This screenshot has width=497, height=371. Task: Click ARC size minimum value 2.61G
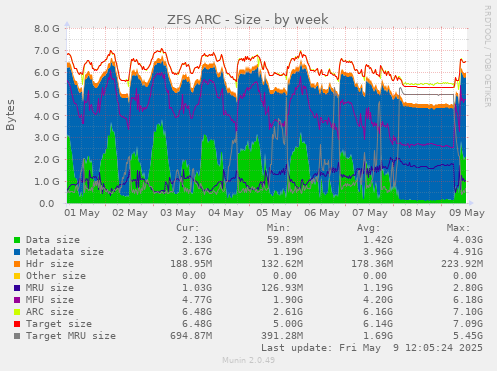(x=288, y=312)
